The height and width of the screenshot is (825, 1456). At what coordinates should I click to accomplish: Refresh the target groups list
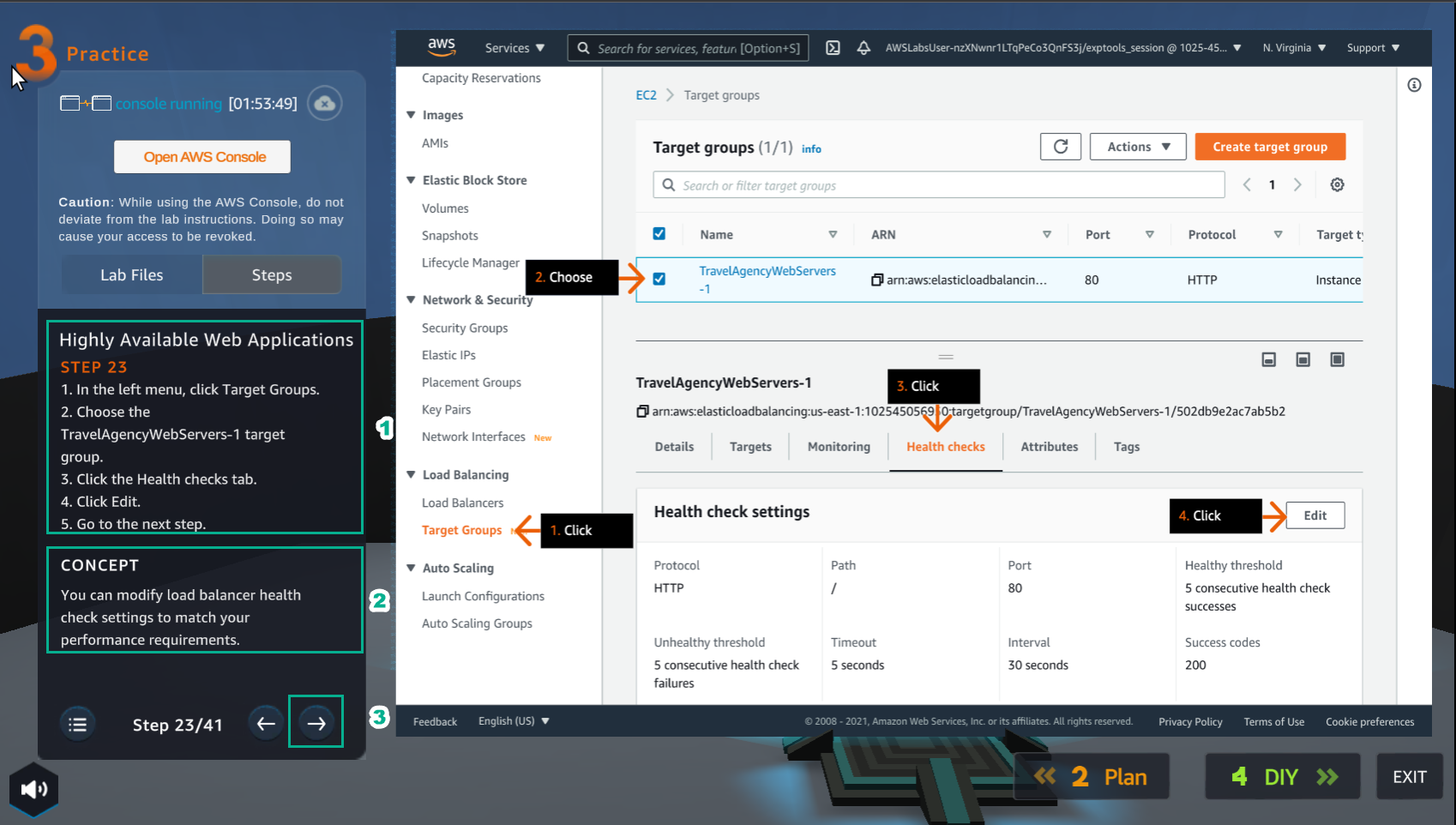click(1061, 147)
